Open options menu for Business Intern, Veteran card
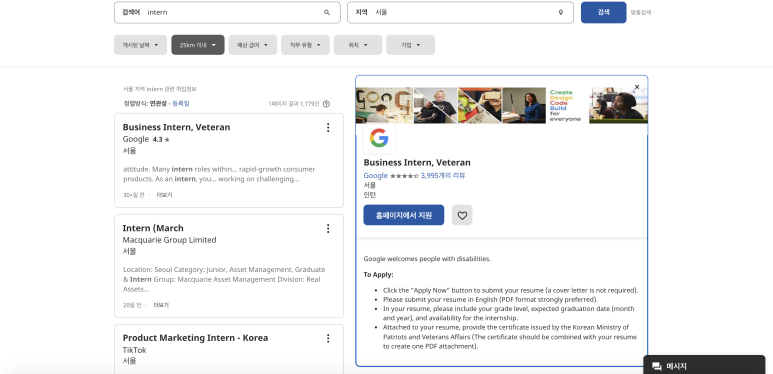This screenshot has width=773, height=374. (x=328, y=128)
